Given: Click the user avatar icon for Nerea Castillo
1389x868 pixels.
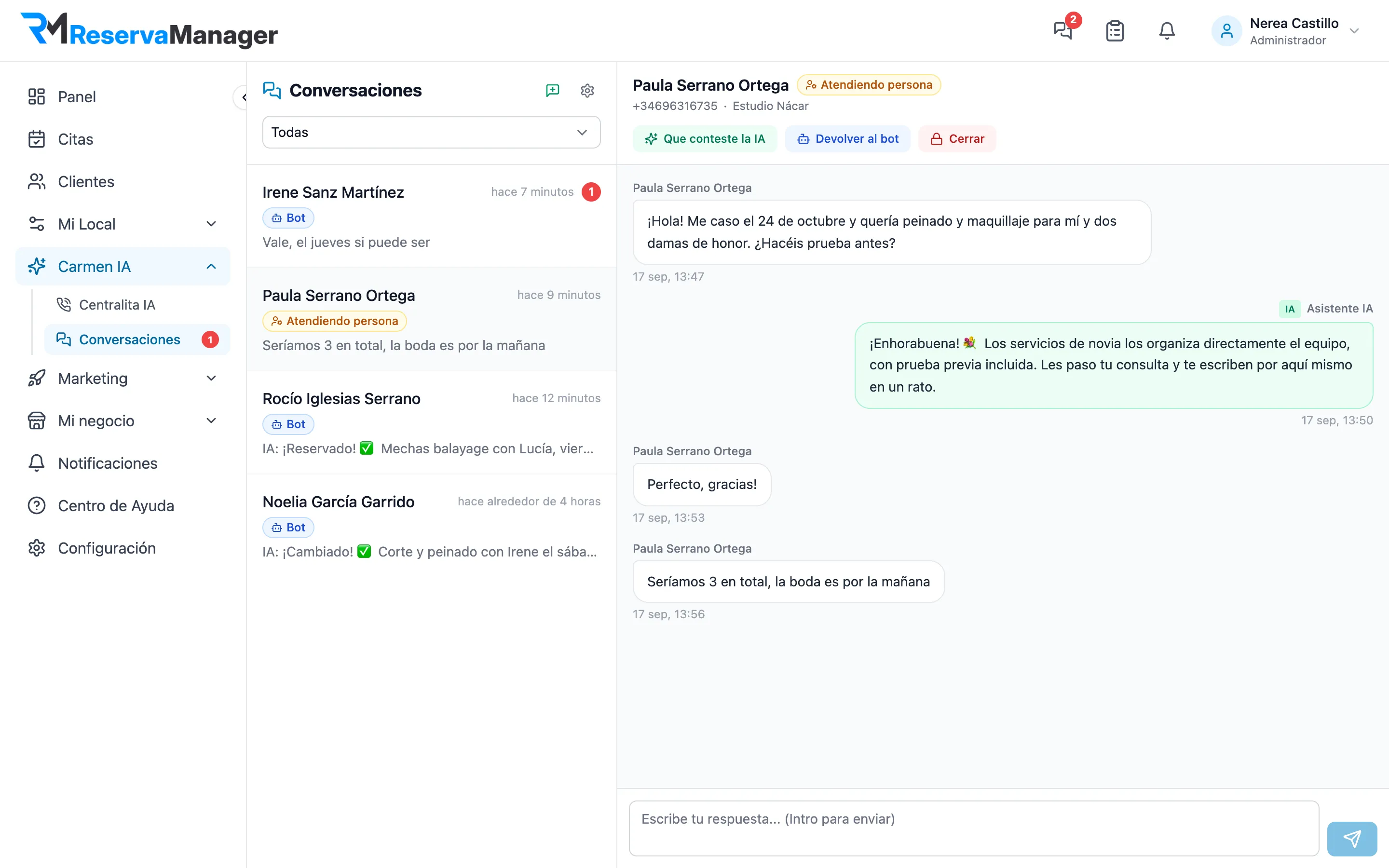Looking at the screenshot, I should click(x=1226, y=31).
